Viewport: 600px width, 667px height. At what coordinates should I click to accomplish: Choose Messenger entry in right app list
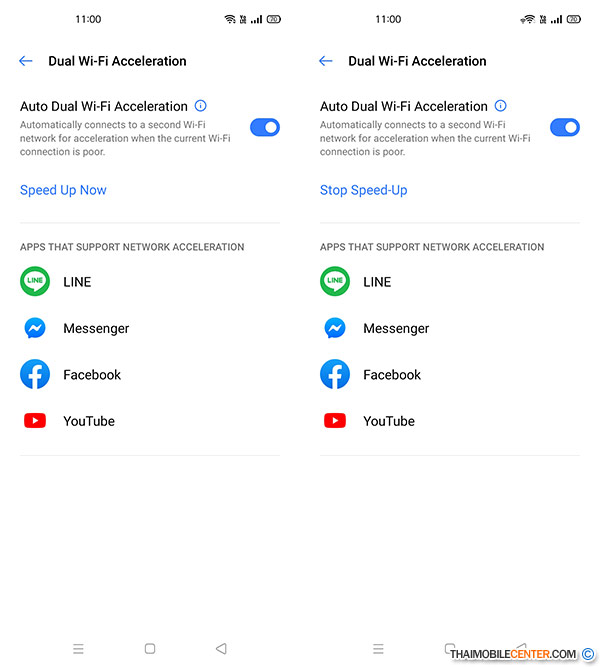(x=450, y=328)
